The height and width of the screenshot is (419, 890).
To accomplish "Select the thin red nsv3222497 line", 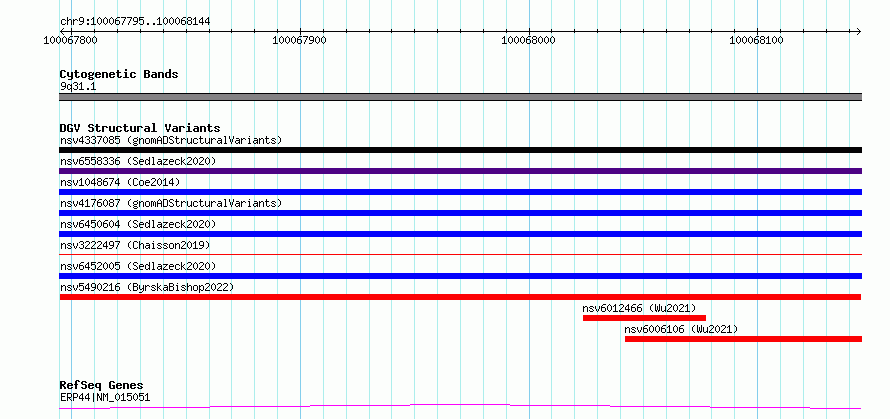I will [x=460, y=254].
